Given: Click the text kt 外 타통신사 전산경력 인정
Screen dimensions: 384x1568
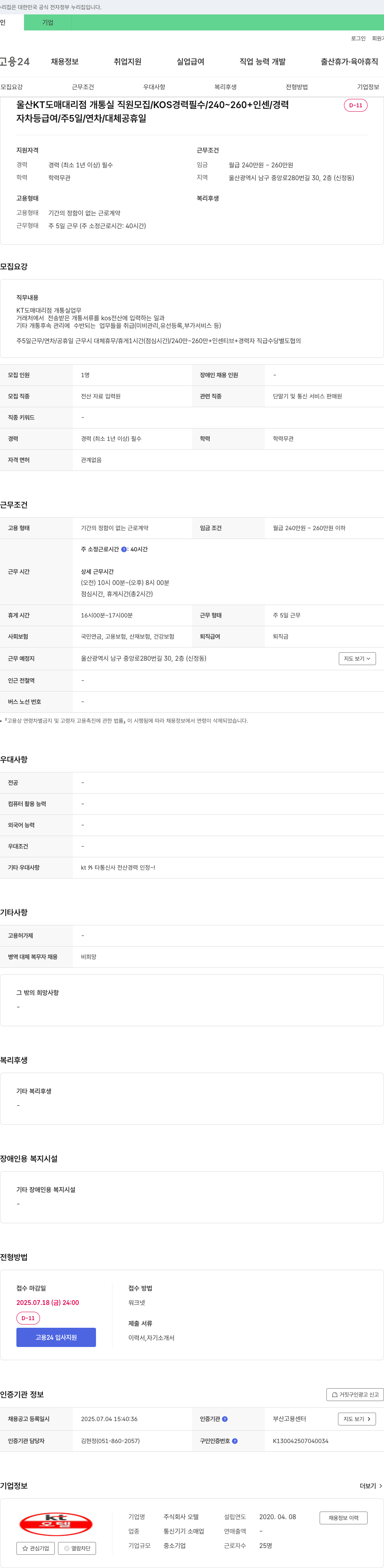Looking at the screenshot, I should (x=118, y=867).
